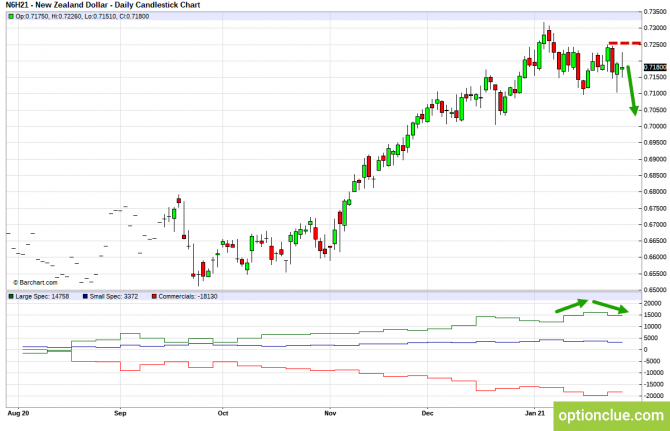The width and height of the screenshot is (670, 431).
Task: Click the Commercials red legend swatch
Action: 154,296
